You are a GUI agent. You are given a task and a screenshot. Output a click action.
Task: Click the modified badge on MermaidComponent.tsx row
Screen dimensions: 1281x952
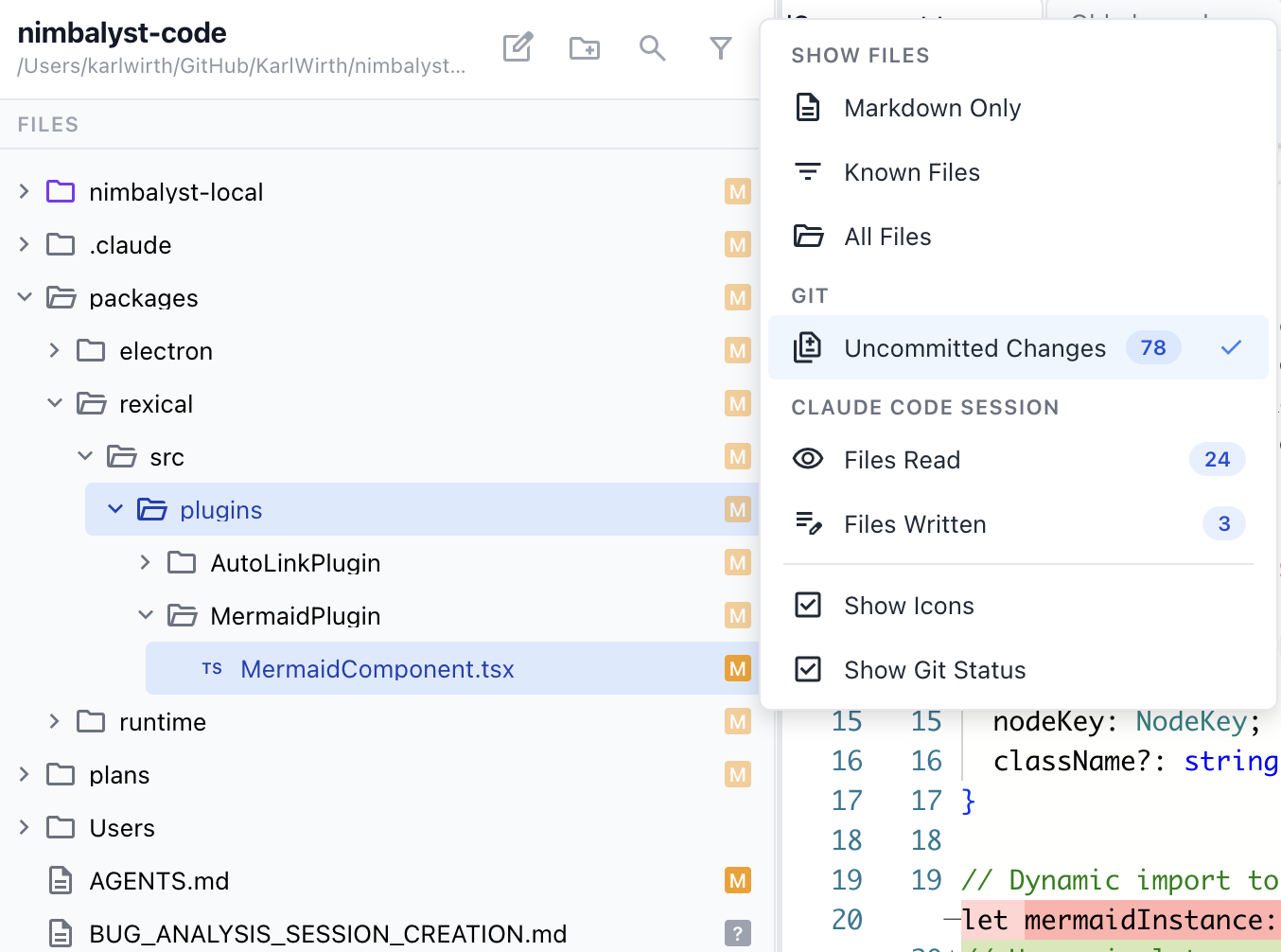click(x=738, y=669)
